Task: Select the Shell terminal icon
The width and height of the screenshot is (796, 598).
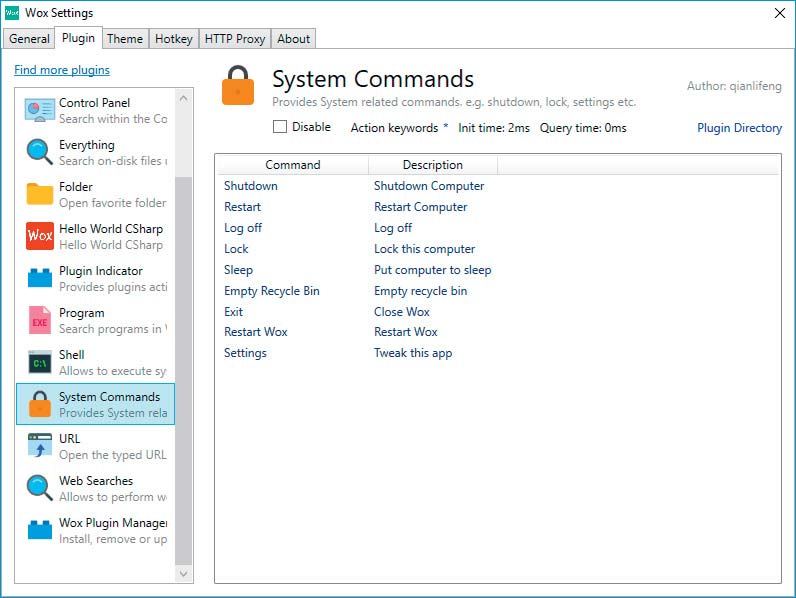Action: tap(40, 362)
